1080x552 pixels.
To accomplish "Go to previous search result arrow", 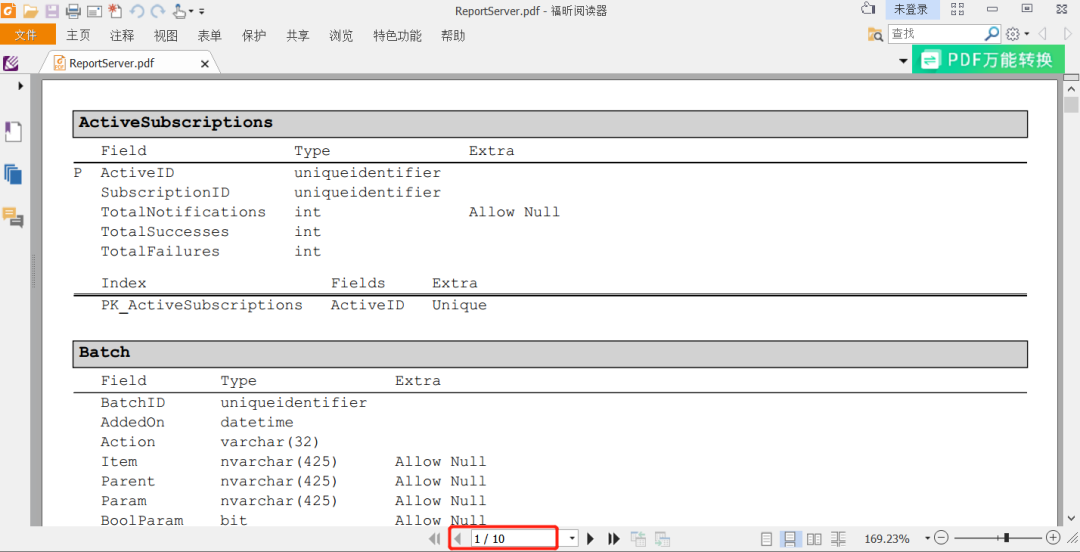I will coord(1043,34).
